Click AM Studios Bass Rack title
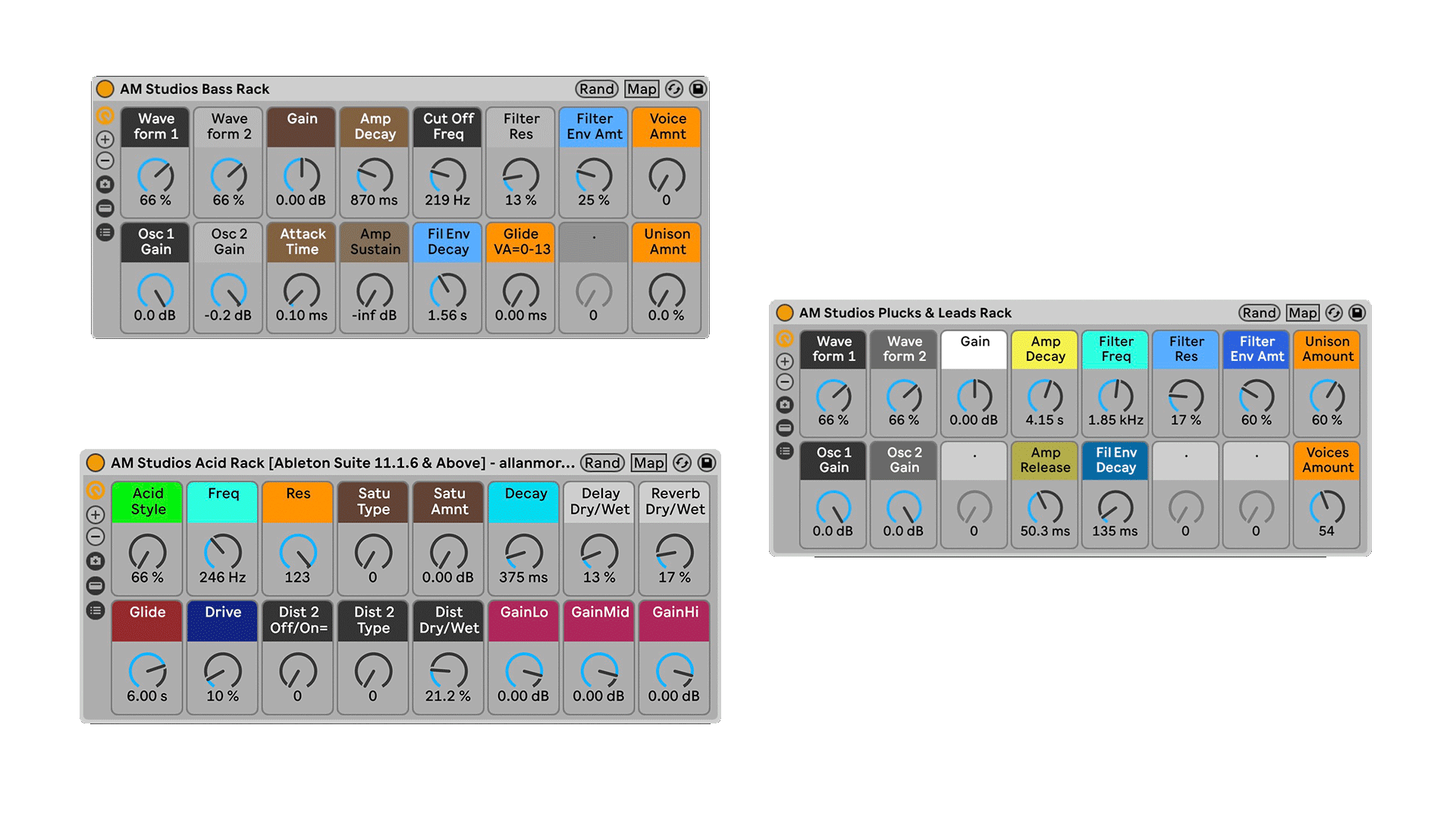Viewport: 1456px width, 819px height. pos(195,89)
